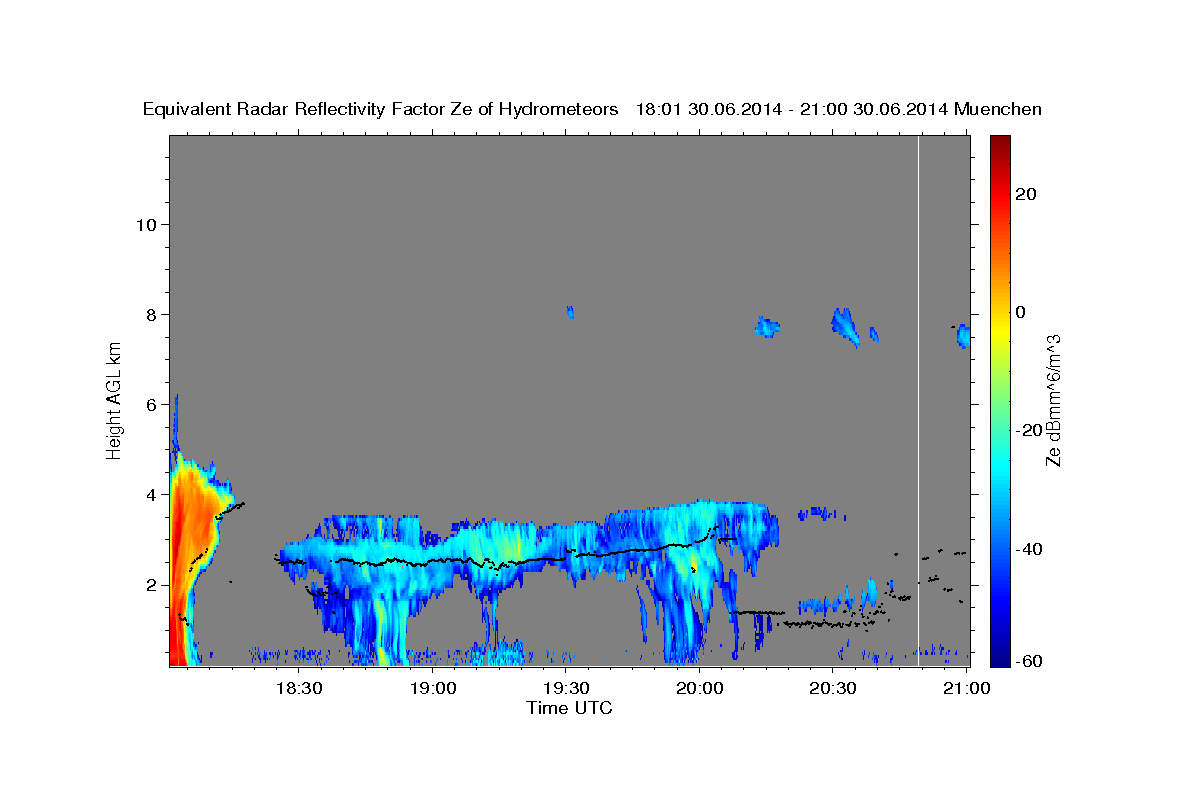This screenshot has height=800, width=1200.
Task: Click the height axis label 4
Action: click(x=150, y=494)
